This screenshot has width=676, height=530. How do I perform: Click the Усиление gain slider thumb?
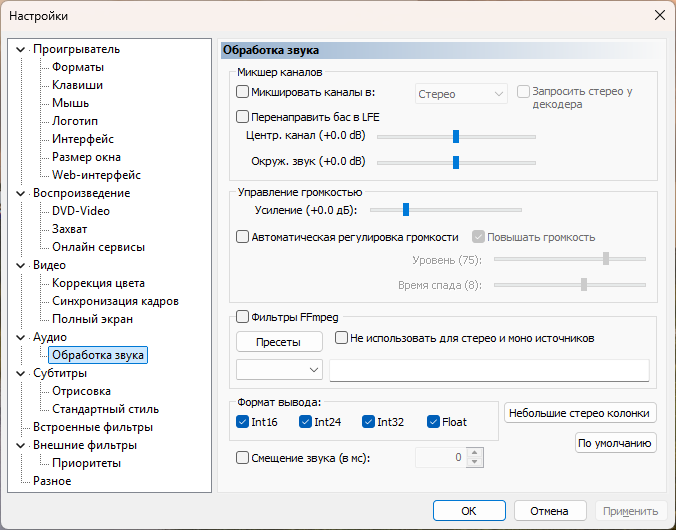click(406, 210)
